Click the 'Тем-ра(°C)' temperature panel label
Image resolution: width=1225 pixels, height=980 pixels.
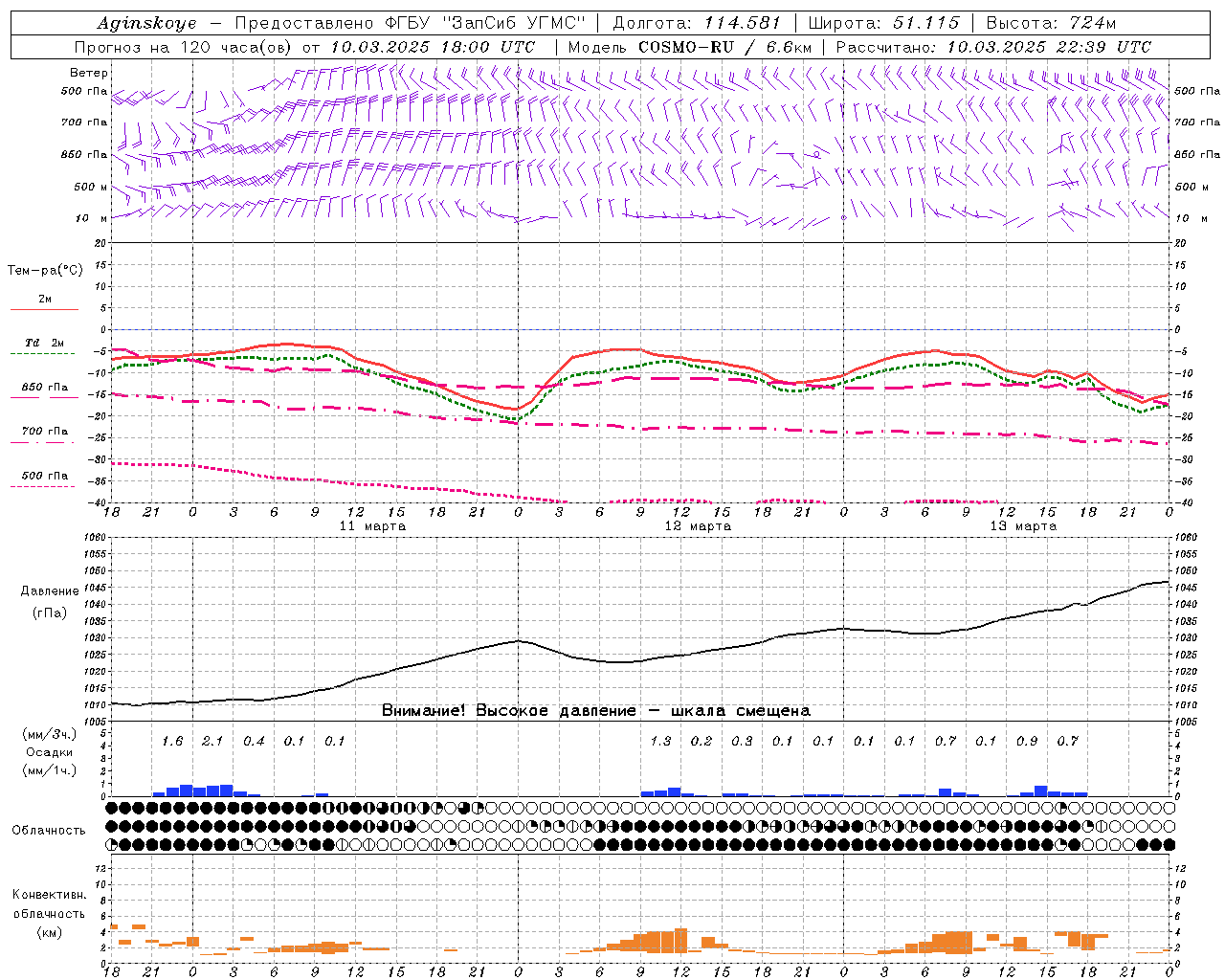point(45,271)
